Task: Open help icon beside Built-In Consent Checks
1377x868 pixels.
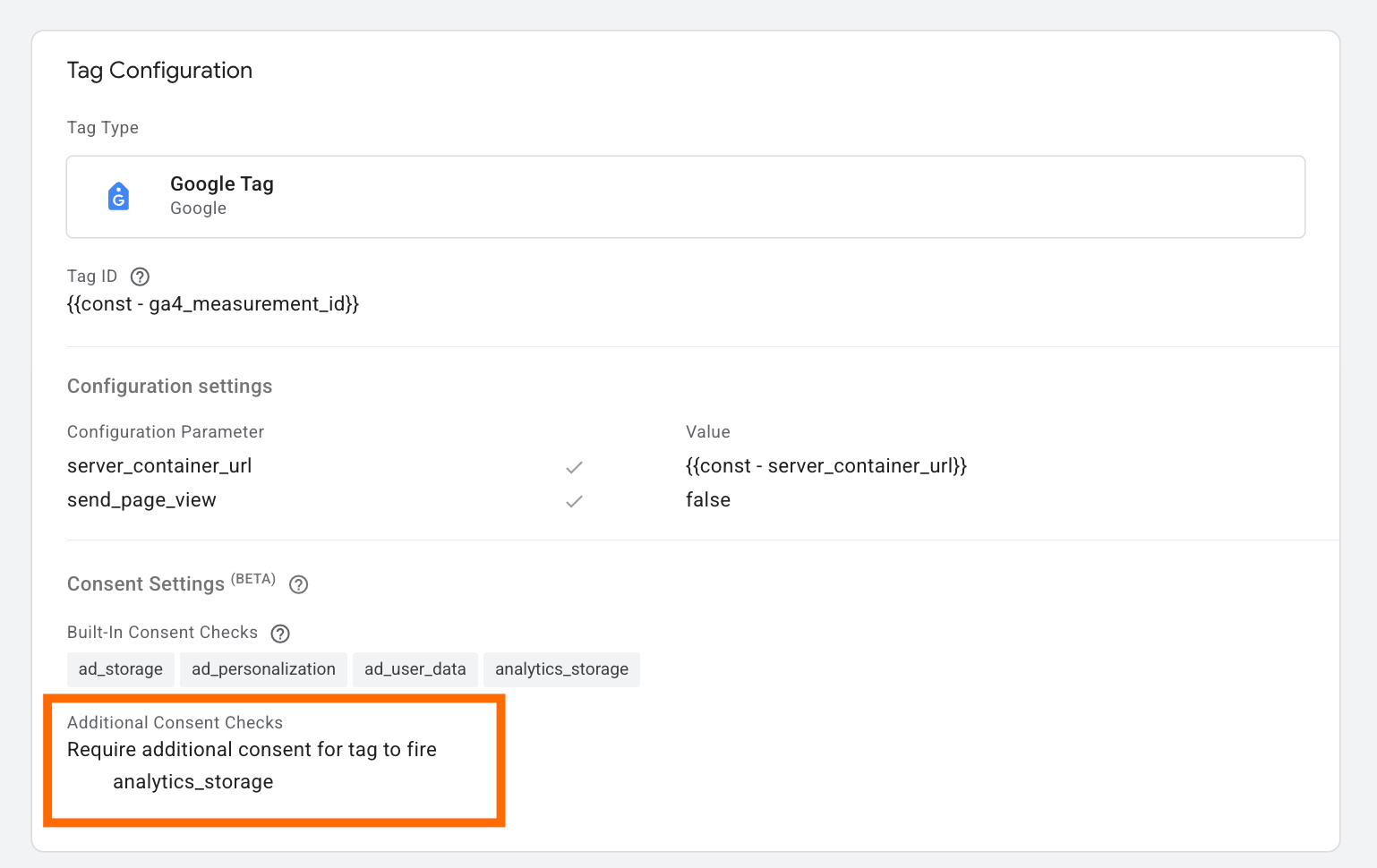Action: (280, 634)
